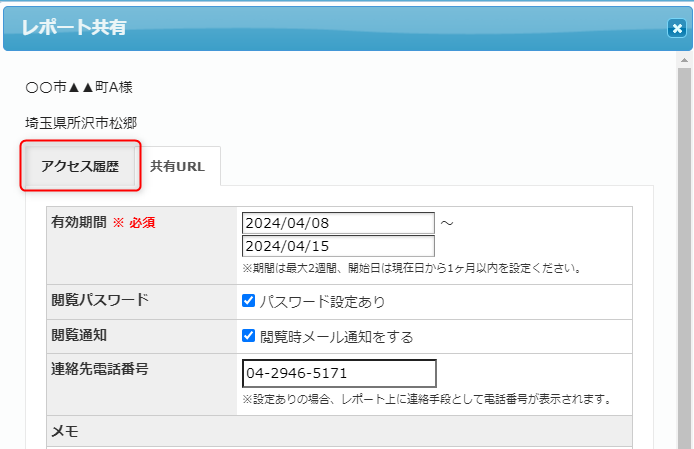Click the メモ section header
The image size is (694, 449).
(x=64, y=431)
